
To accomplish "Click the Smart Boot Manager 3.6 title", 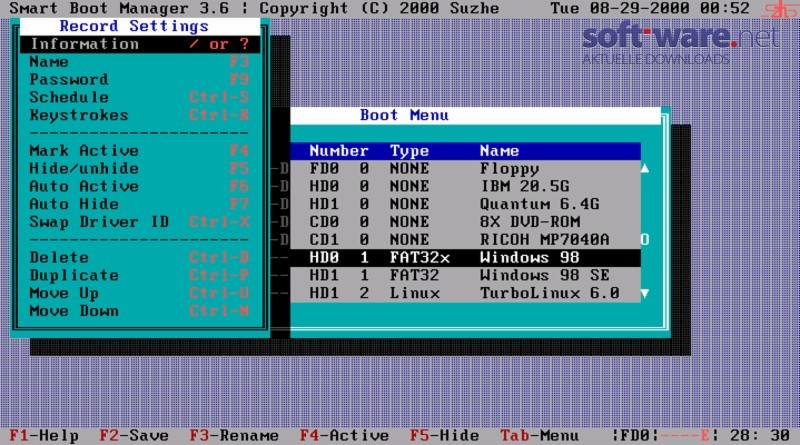I will point(119,8).
